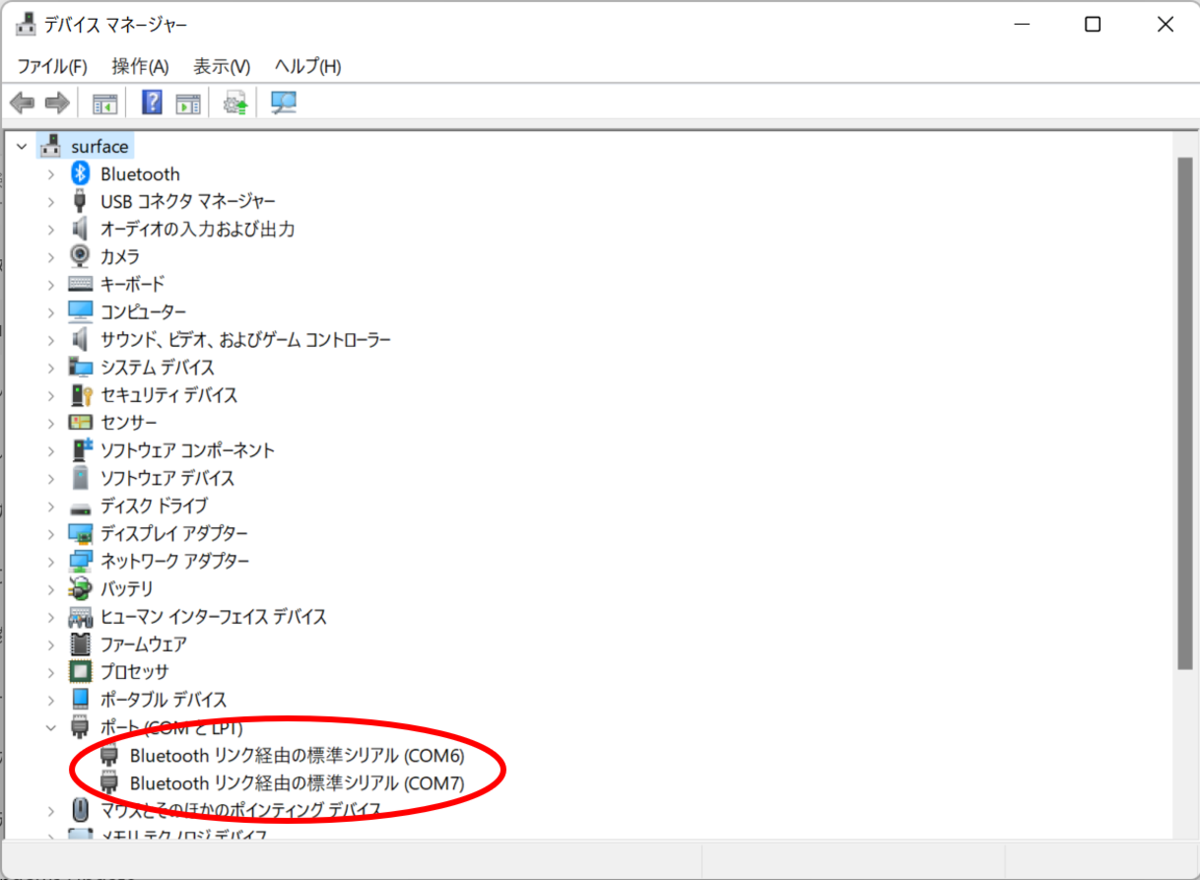Expand the ネットワーク アダプター category

[51, 561]
